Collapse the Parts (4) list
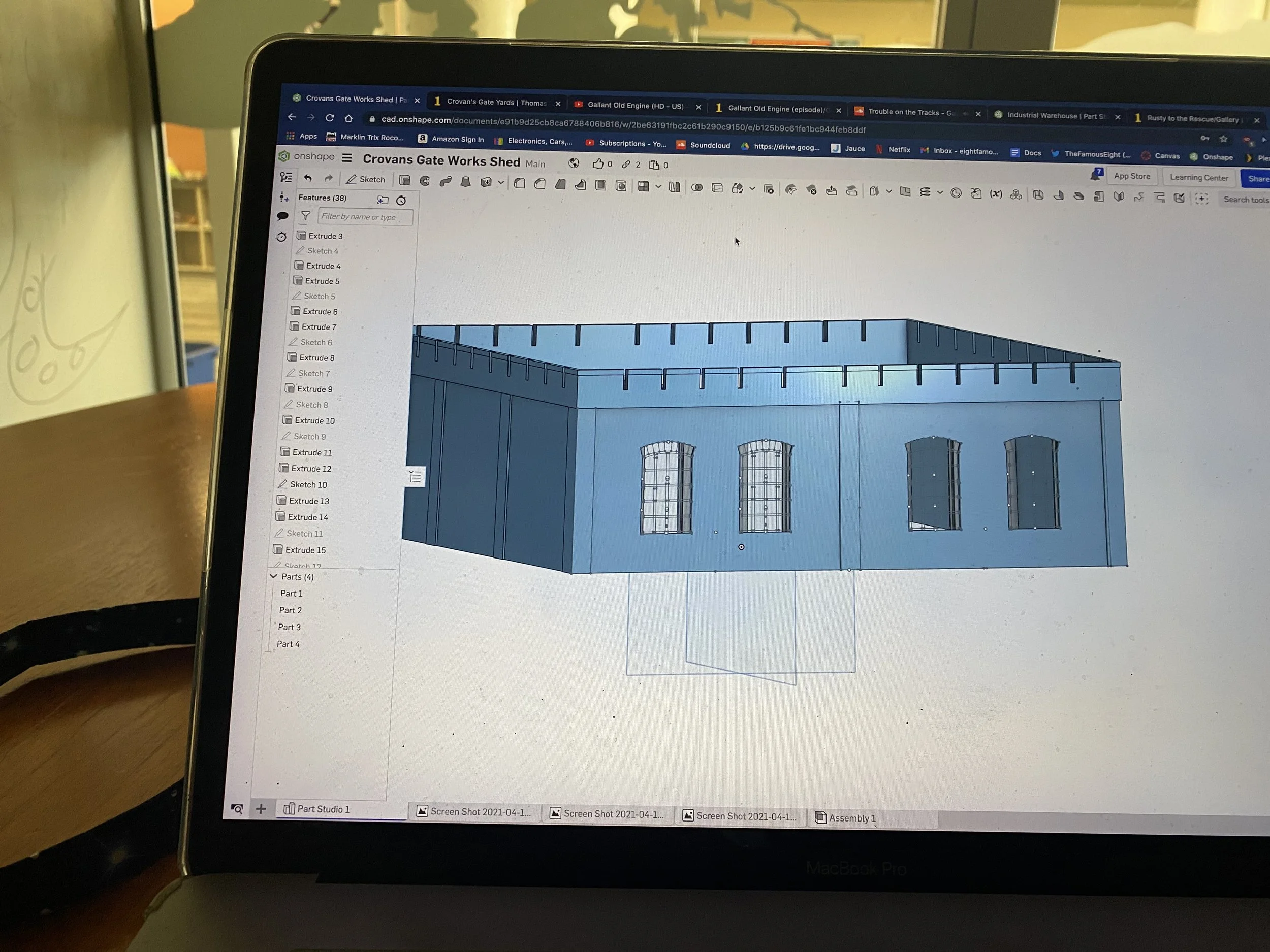The width and height of the screenshot is (1270, 952). (x=274, y=576)
